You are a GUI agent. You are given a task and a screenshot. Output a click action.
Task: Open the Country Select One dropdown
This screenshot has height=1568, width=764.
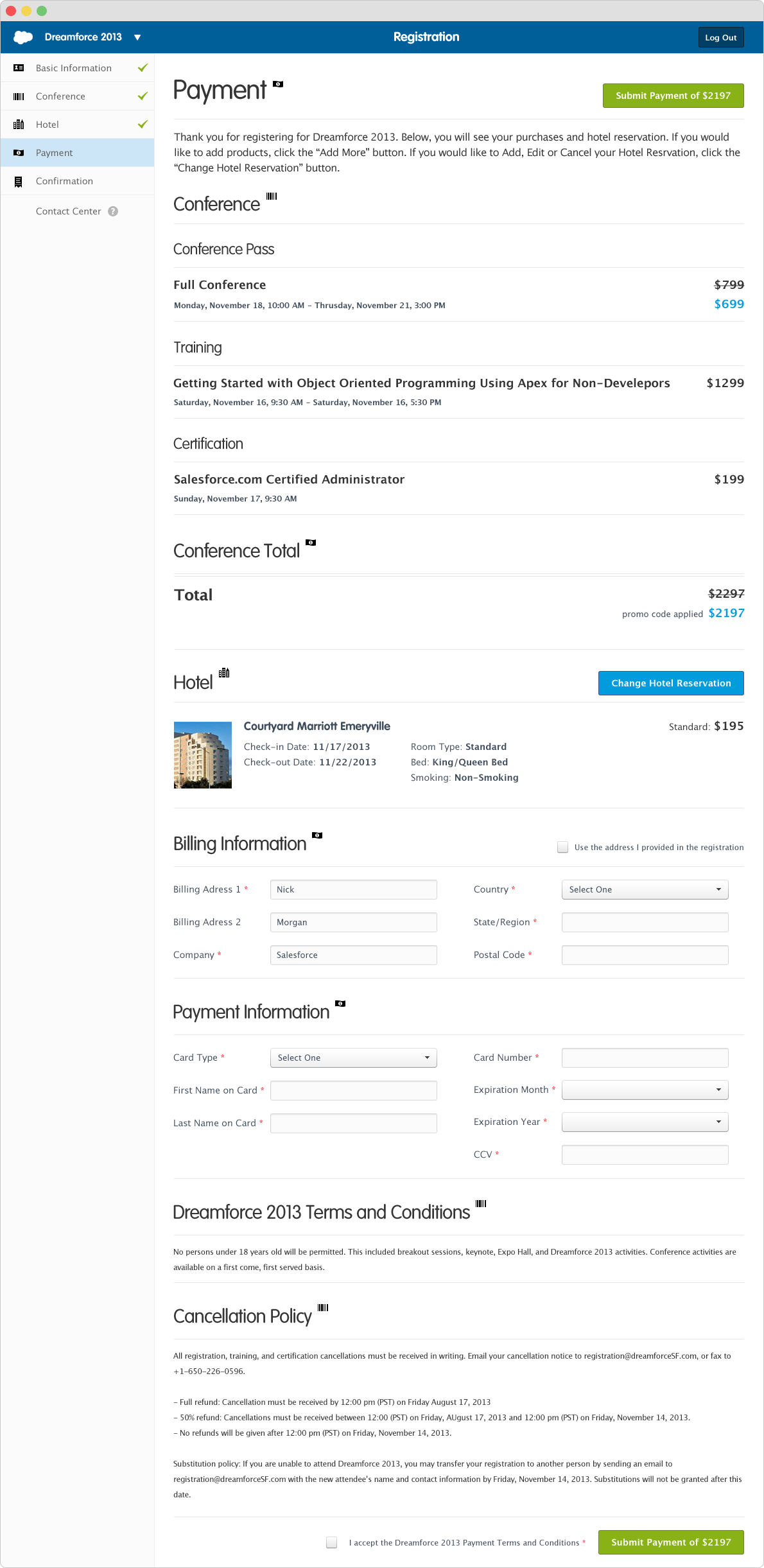[645, 889]
